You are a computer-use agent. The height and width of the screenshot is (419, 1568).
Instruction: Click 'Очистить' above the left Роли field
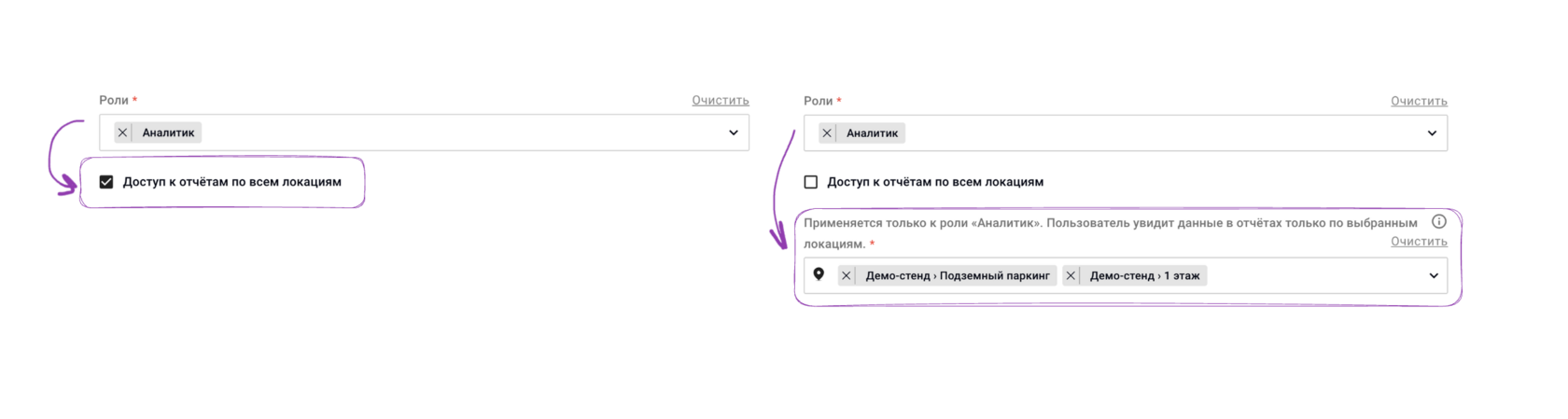point(720,100)
